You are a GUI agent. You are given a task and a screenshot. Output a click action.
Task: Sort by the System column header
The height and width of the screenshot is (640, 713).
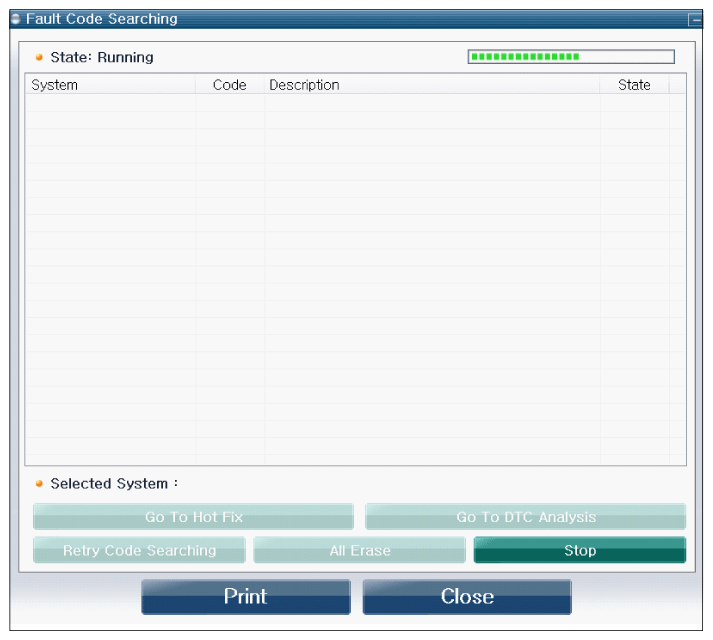[110, 85]
